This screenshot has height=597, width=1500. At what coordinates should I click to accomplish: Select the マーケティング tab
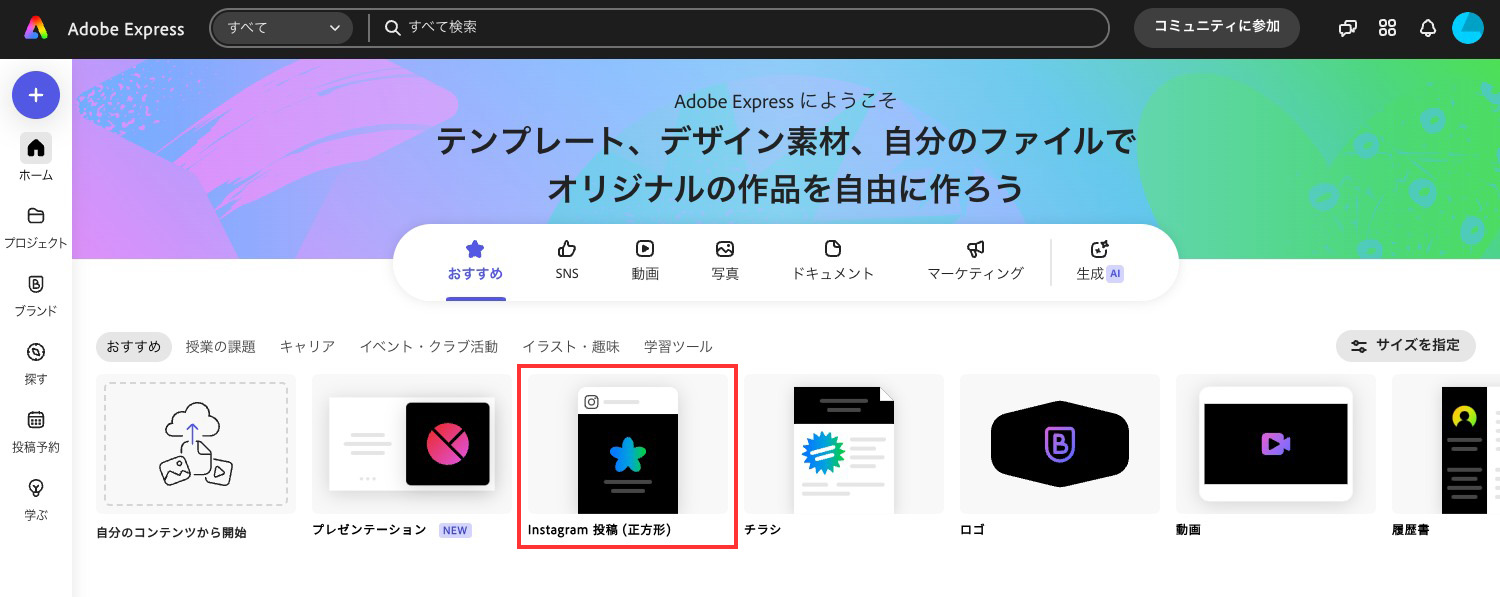tap(976, 261)
